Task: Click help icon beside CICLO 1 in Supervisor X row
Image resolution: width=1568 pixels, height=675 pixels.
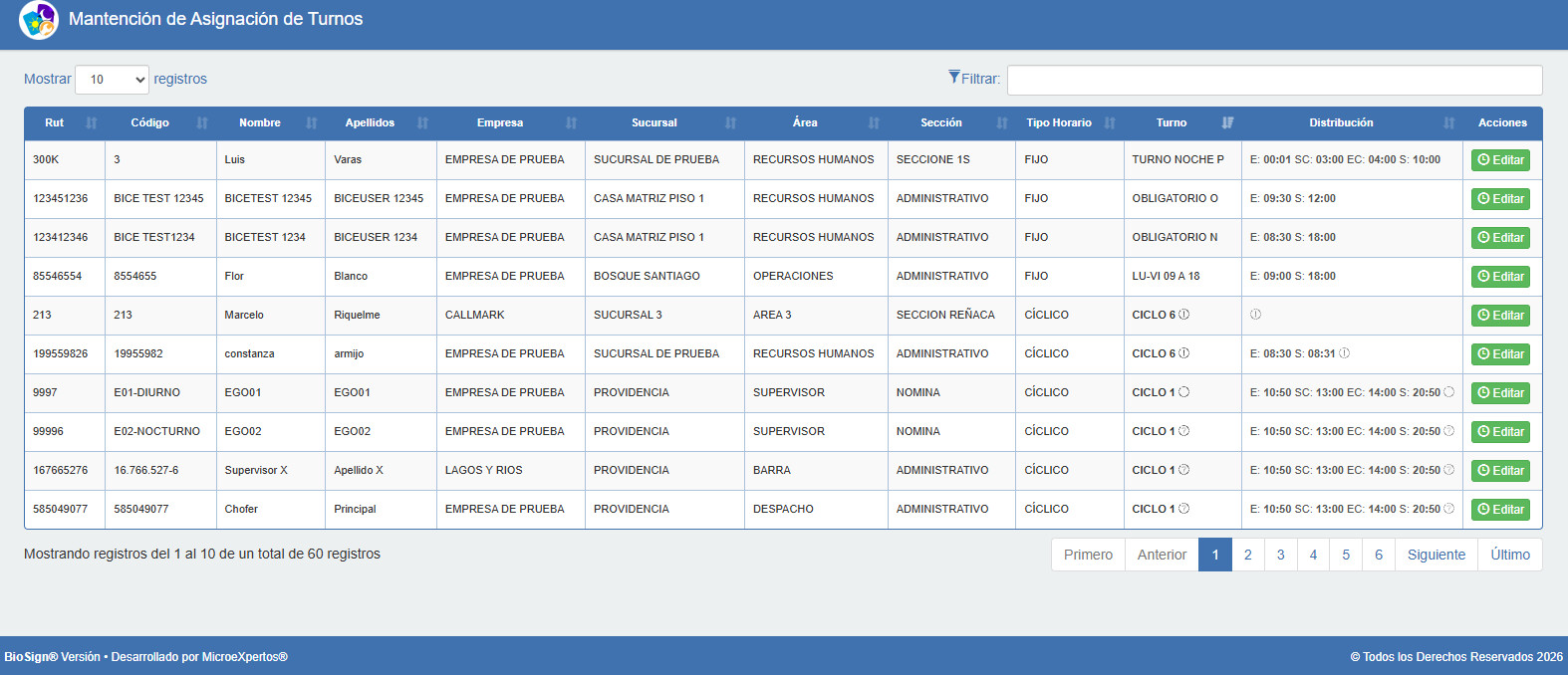Action: (1184, 470)
